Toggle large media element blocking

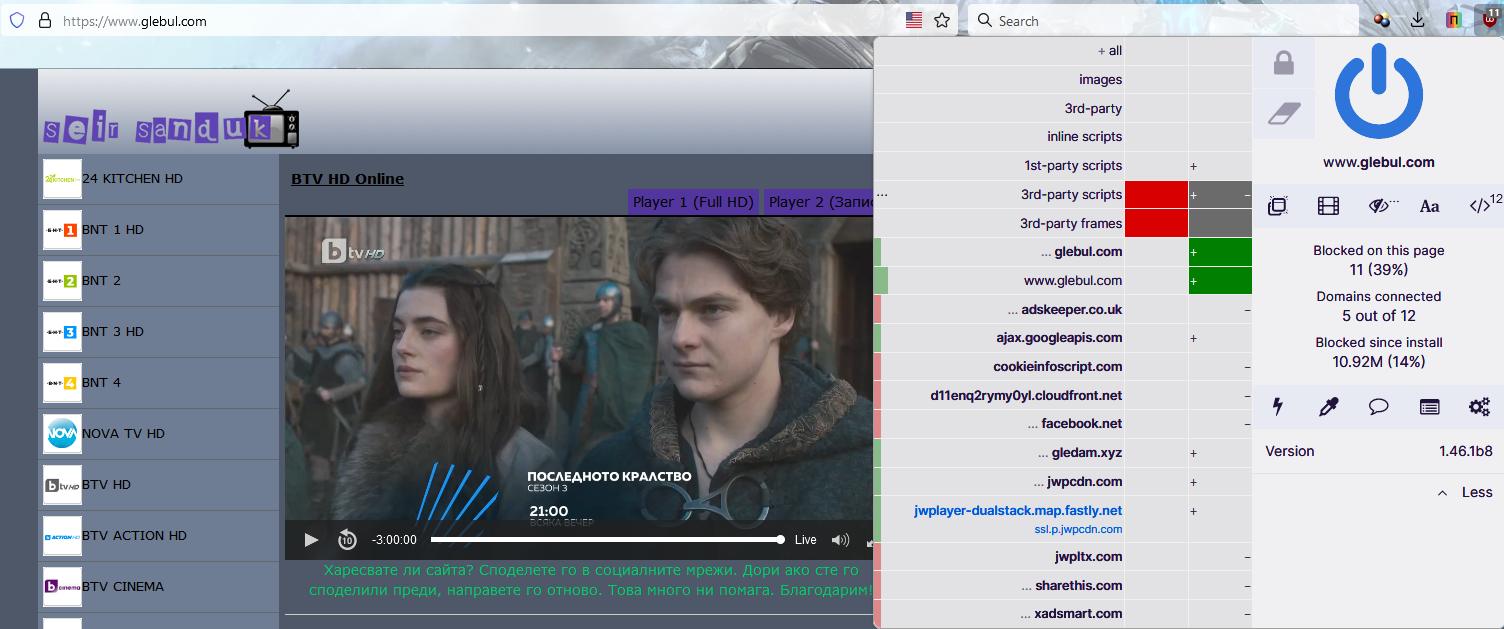pyautogui.click(x=1328, y=207)
